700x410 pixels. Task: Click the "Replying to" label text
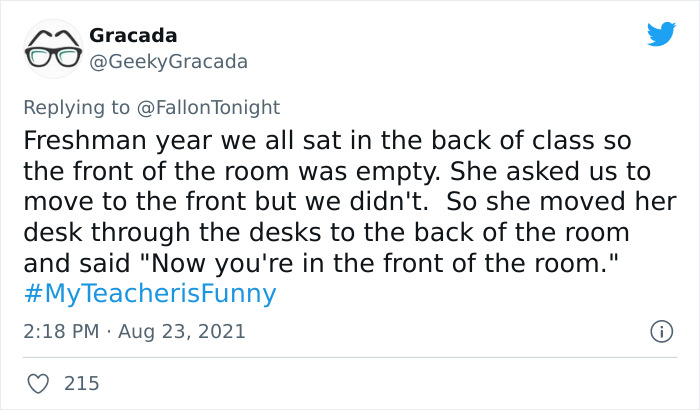point(75,107)
